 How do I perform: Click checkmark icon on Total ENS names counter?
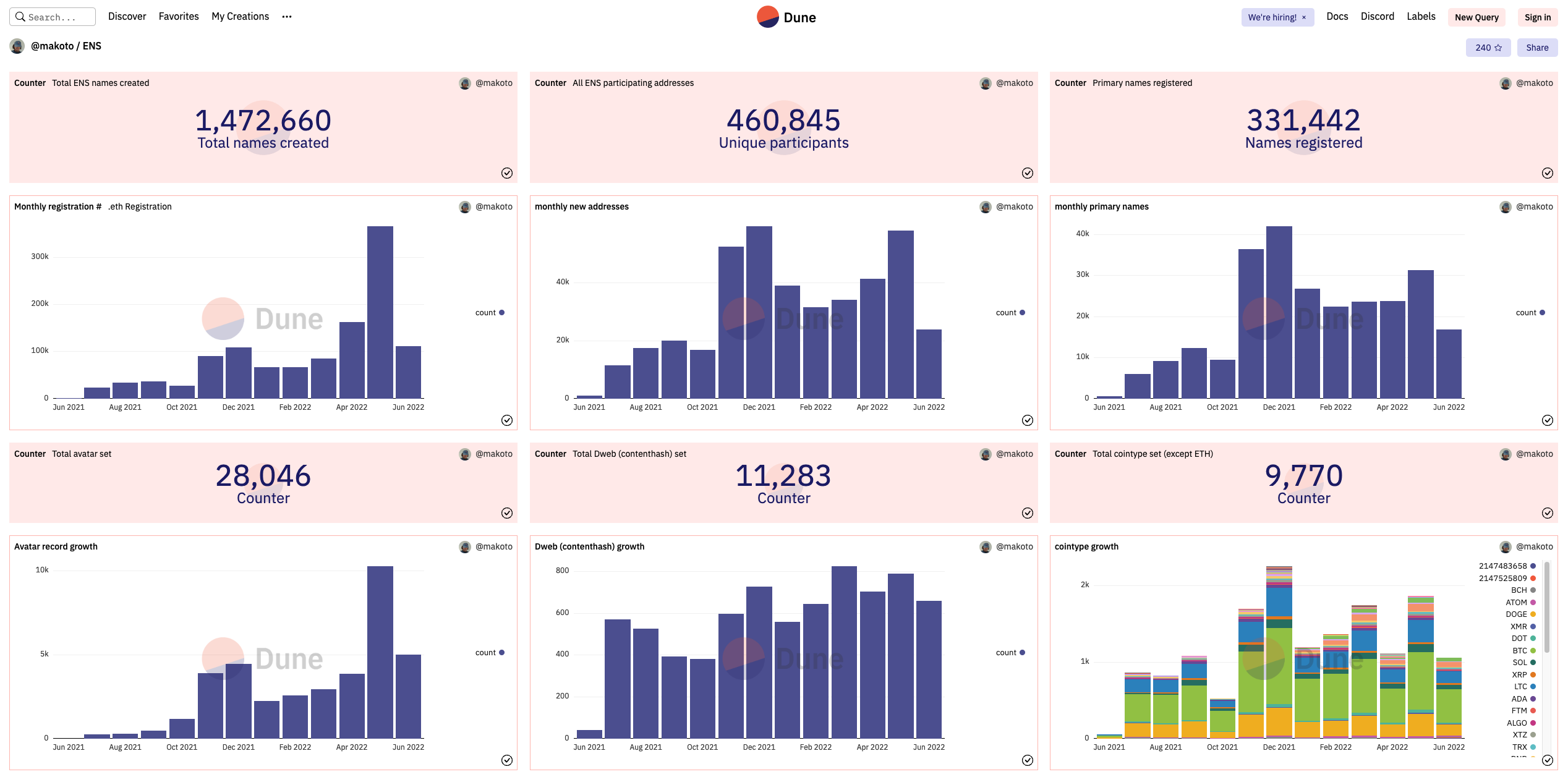506,173
